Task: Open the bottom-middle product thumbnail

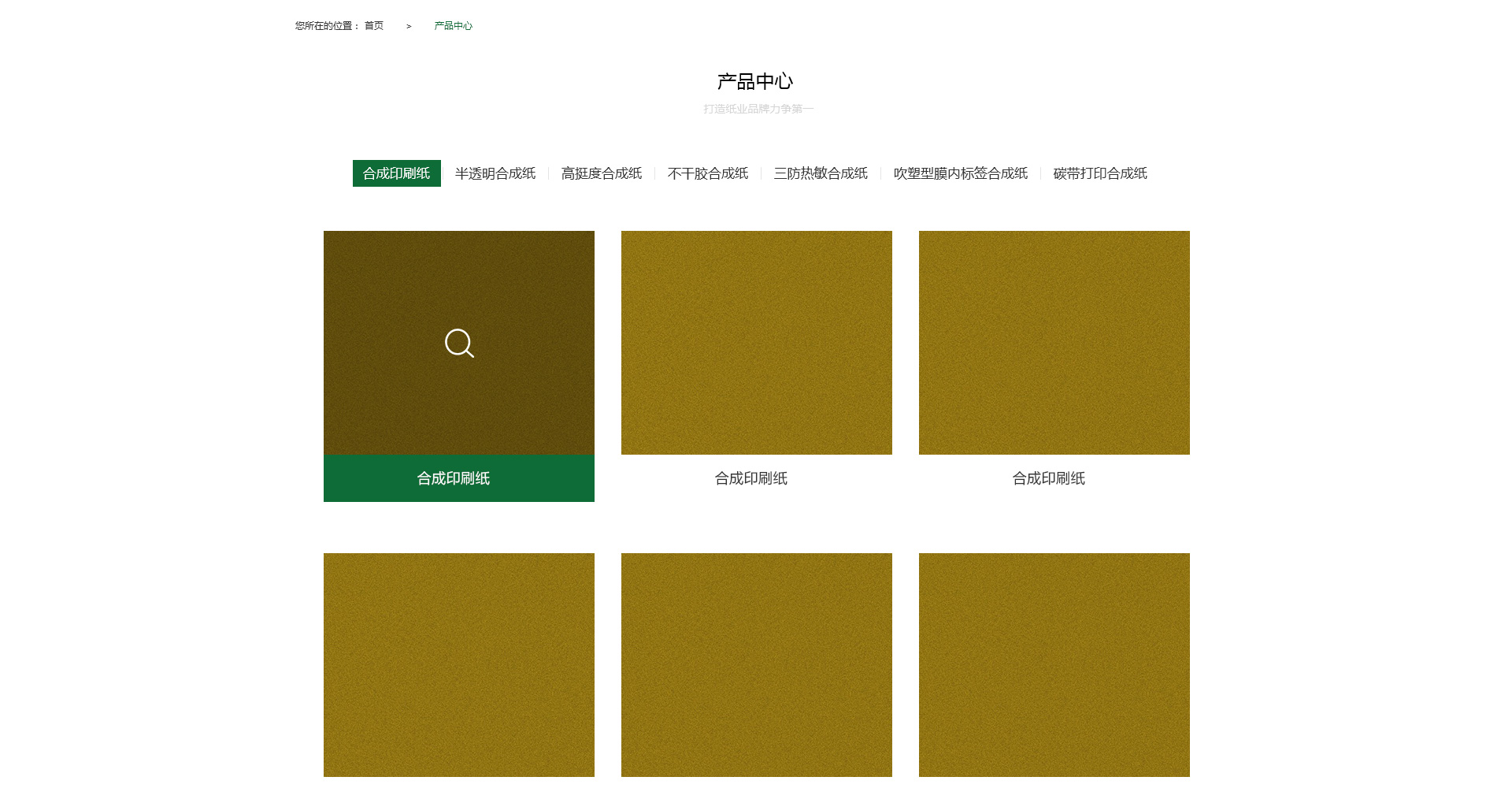Action: [756, 664]
